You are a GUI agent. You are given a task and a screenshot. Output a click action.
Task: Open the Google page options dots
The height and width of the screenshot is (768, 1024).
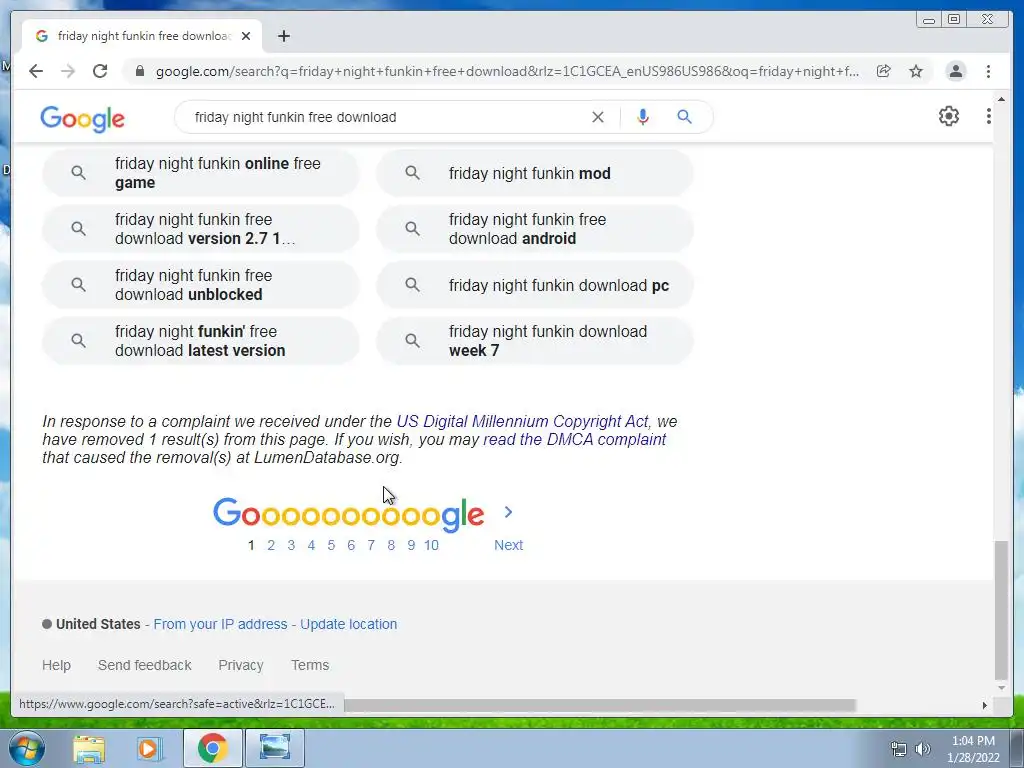pos(989,116)
